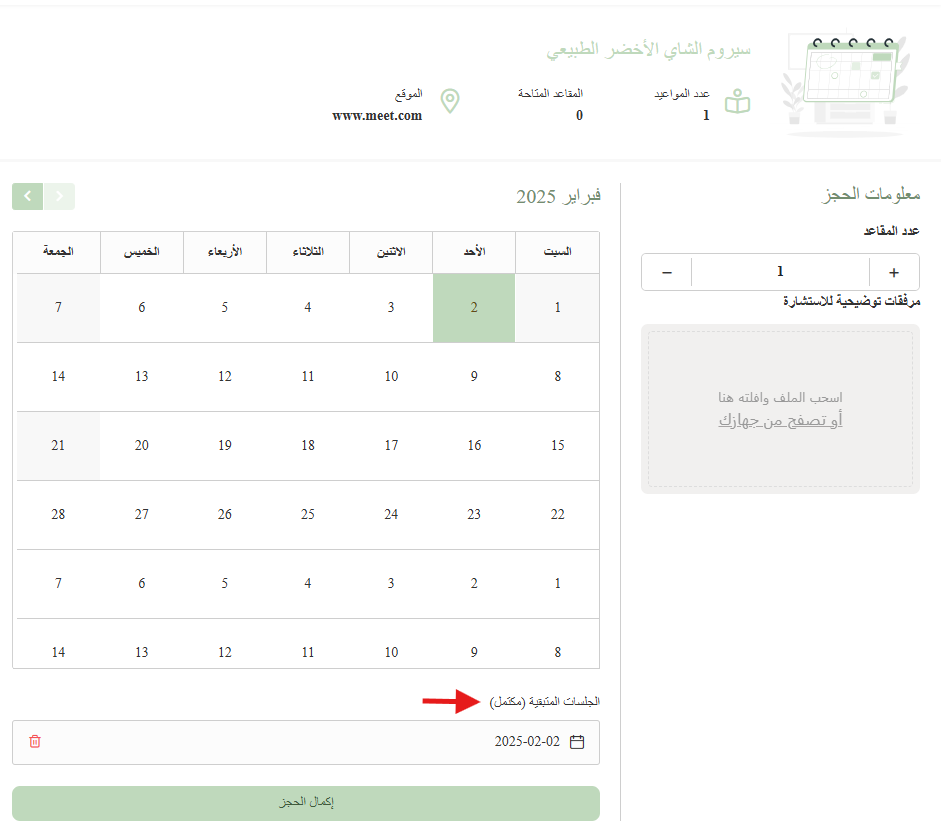
Task: Select day 8 in the second week
Action: (558, 377)
